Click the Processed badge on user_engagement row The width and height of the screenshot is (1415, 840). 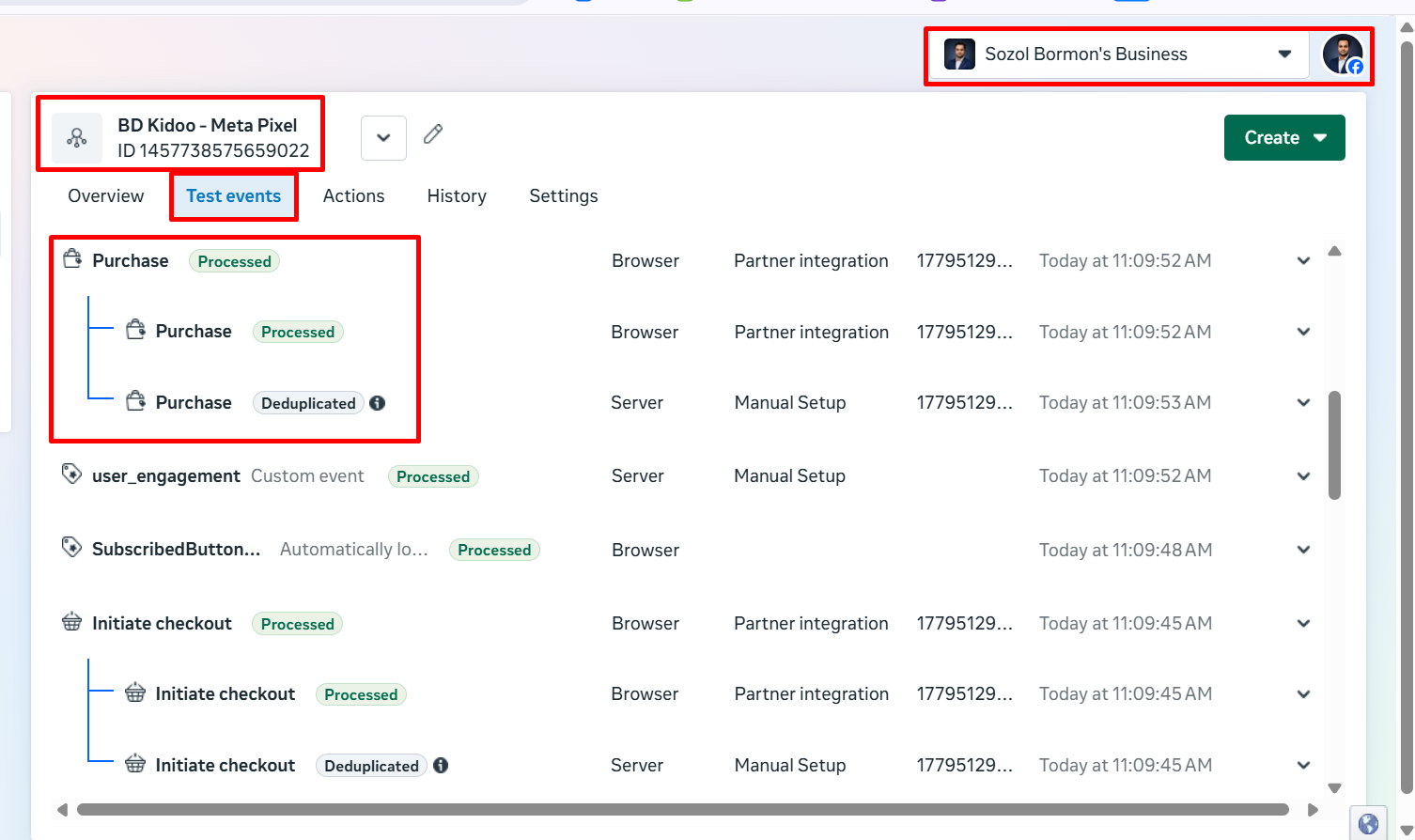433,476
